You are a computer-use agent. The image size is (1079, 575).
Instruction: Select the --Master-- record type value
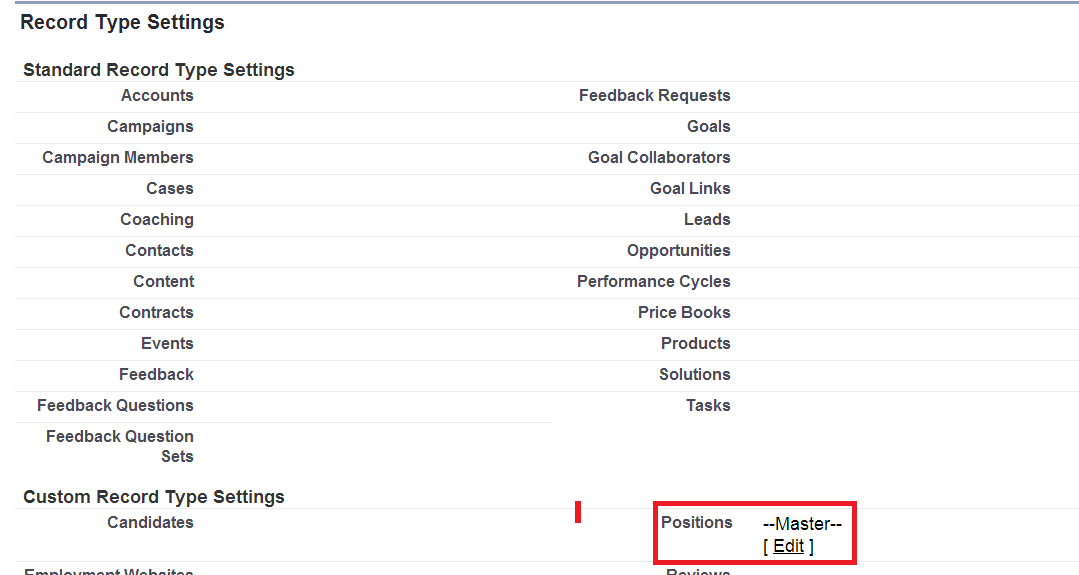(802, 524)
